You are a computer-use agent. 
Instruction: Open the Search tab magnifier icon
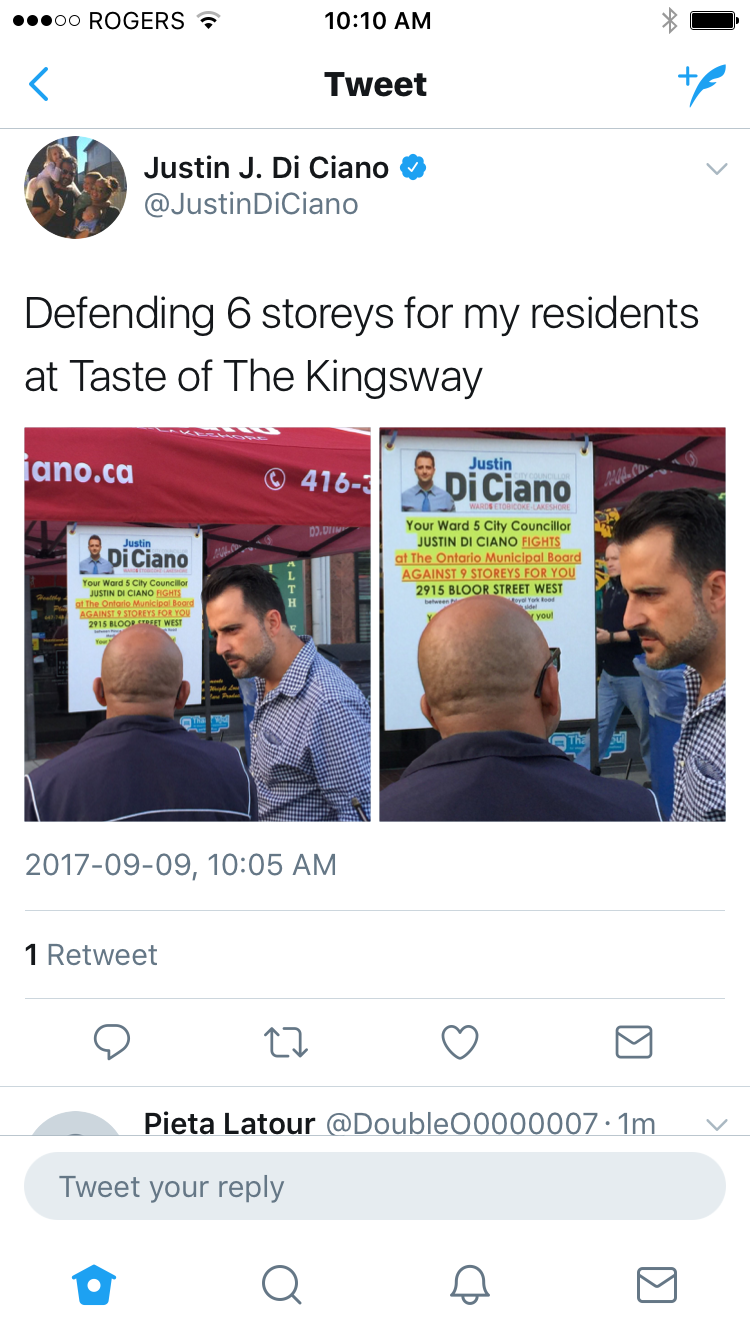281,1284
